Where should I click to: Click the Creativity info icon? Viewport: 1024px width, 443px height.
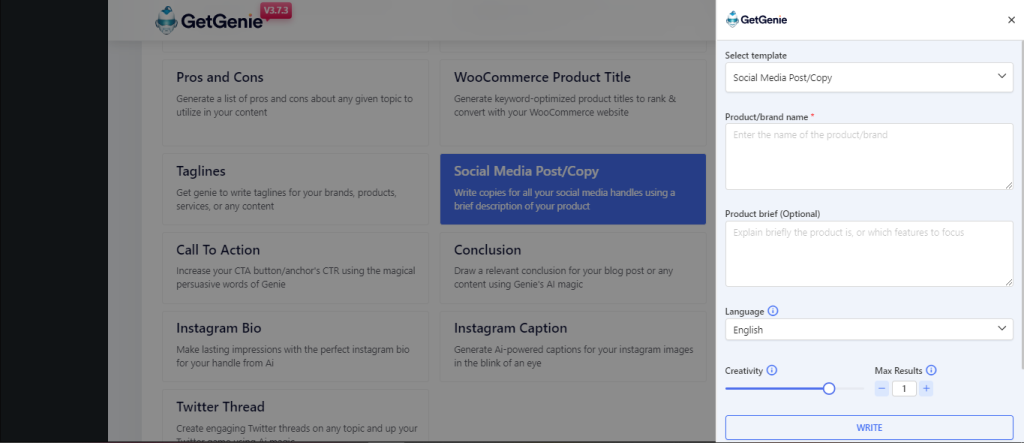[x=772, y=370]
